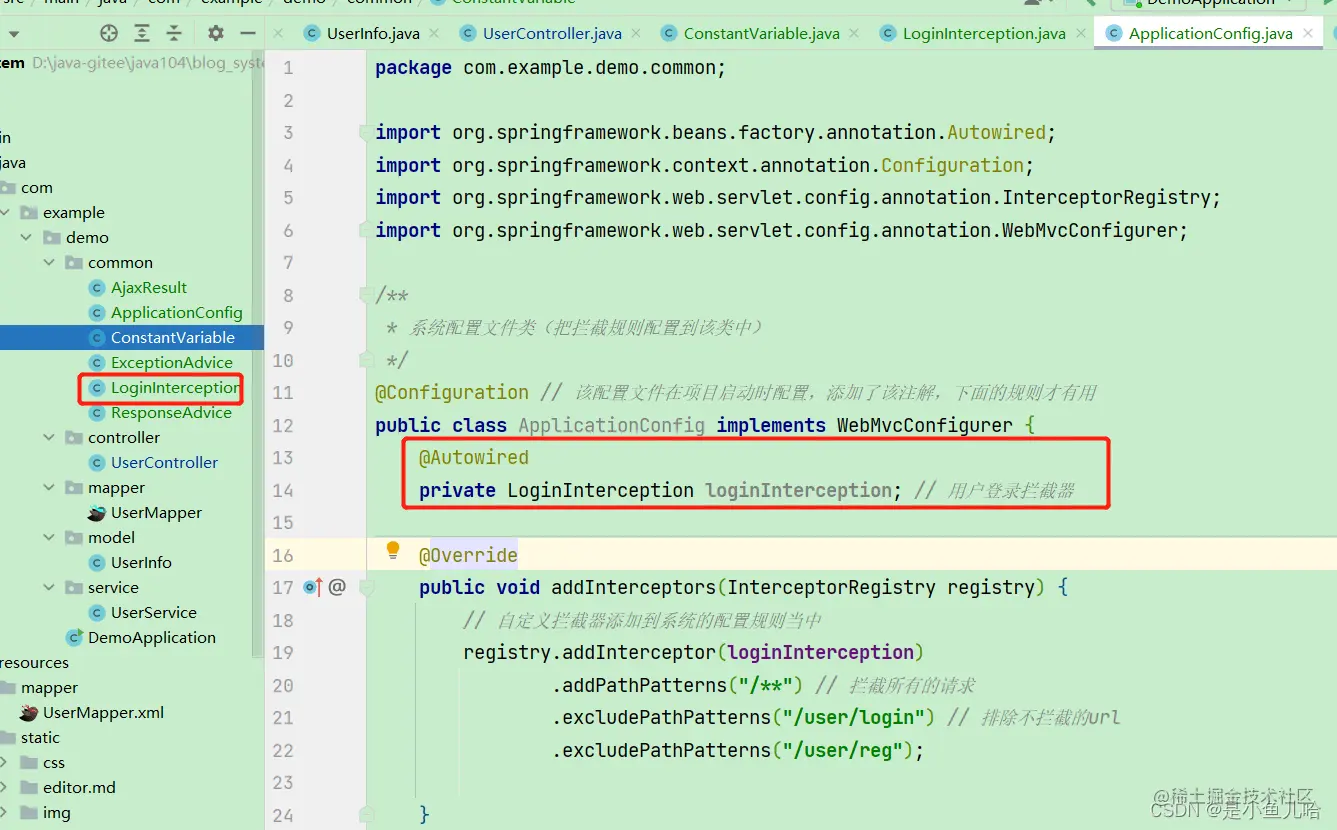Close the LoginInterception.java tab

click(x=1082, y=33)
